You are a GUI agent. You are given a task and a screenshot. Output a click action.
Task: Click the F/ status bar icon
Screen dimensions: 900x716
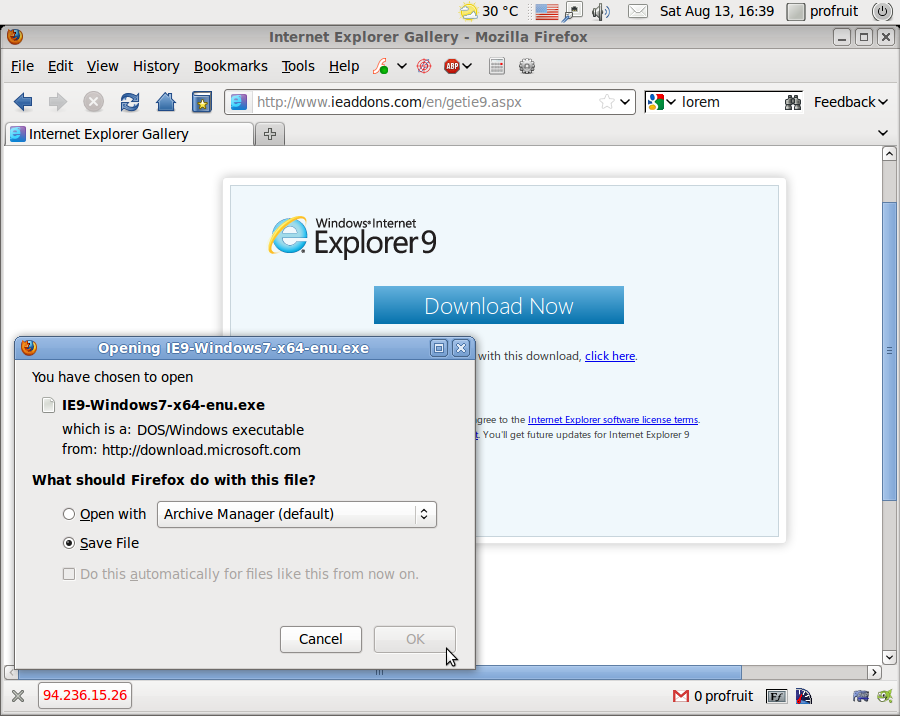[776, 696]
